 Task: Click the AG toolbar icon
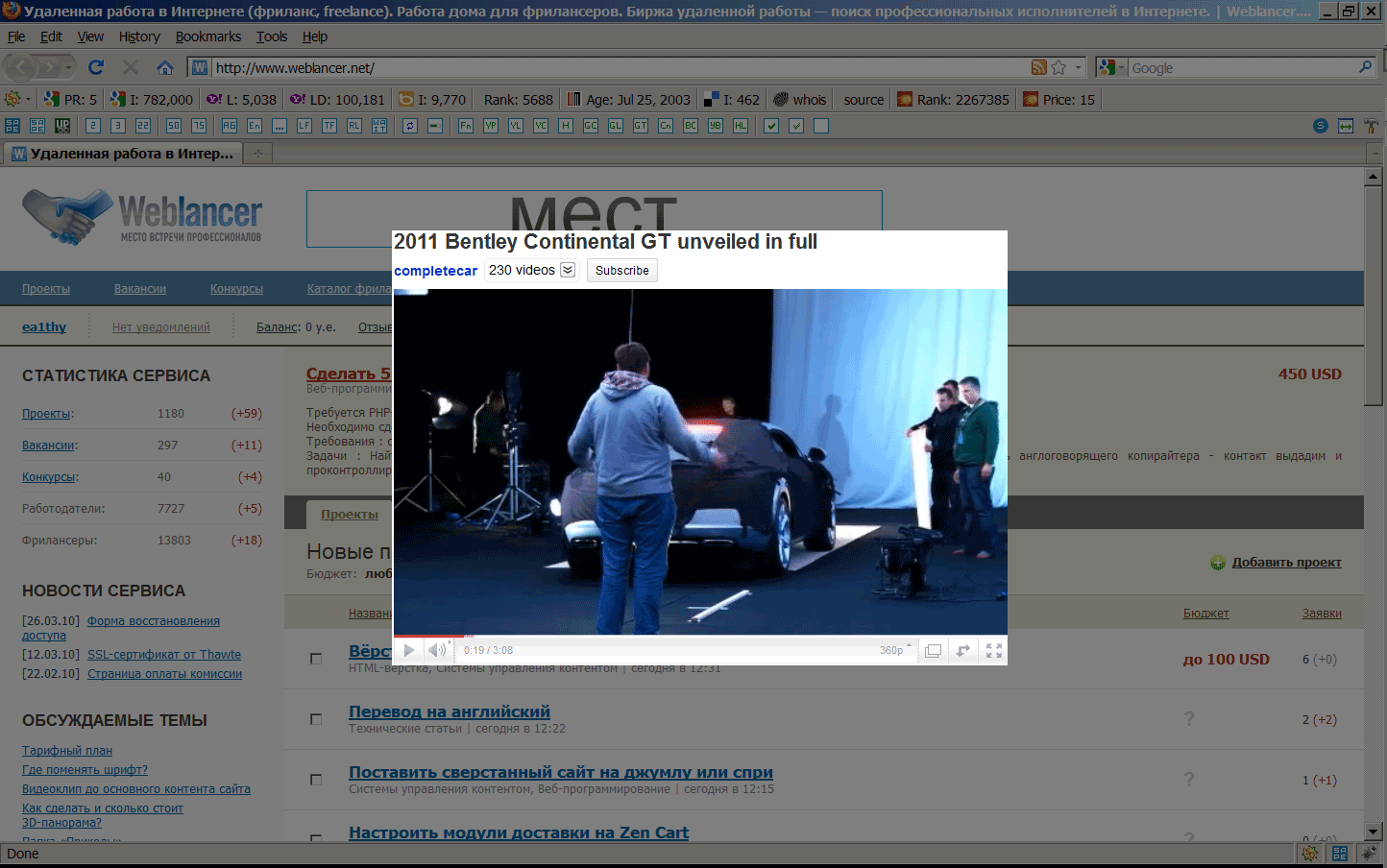[x=230, y=126]
